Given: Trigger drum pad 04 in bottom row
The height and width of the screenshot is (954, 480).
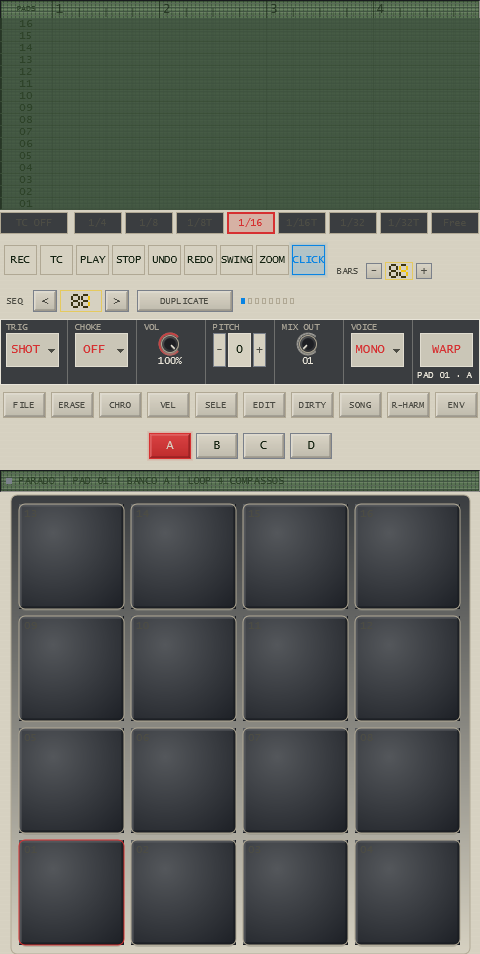Looking at the screenshot, I should pos(408,892).
